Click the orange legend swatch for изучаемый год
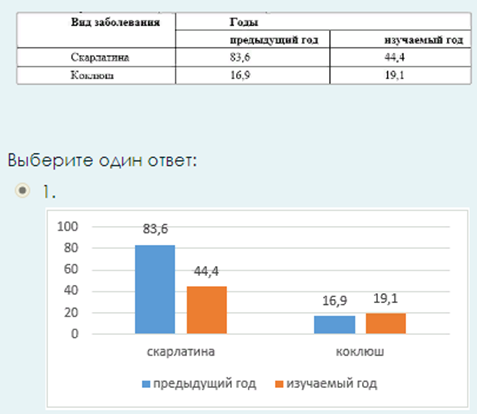This screenshot has width=477, height=414. [279, 384]
